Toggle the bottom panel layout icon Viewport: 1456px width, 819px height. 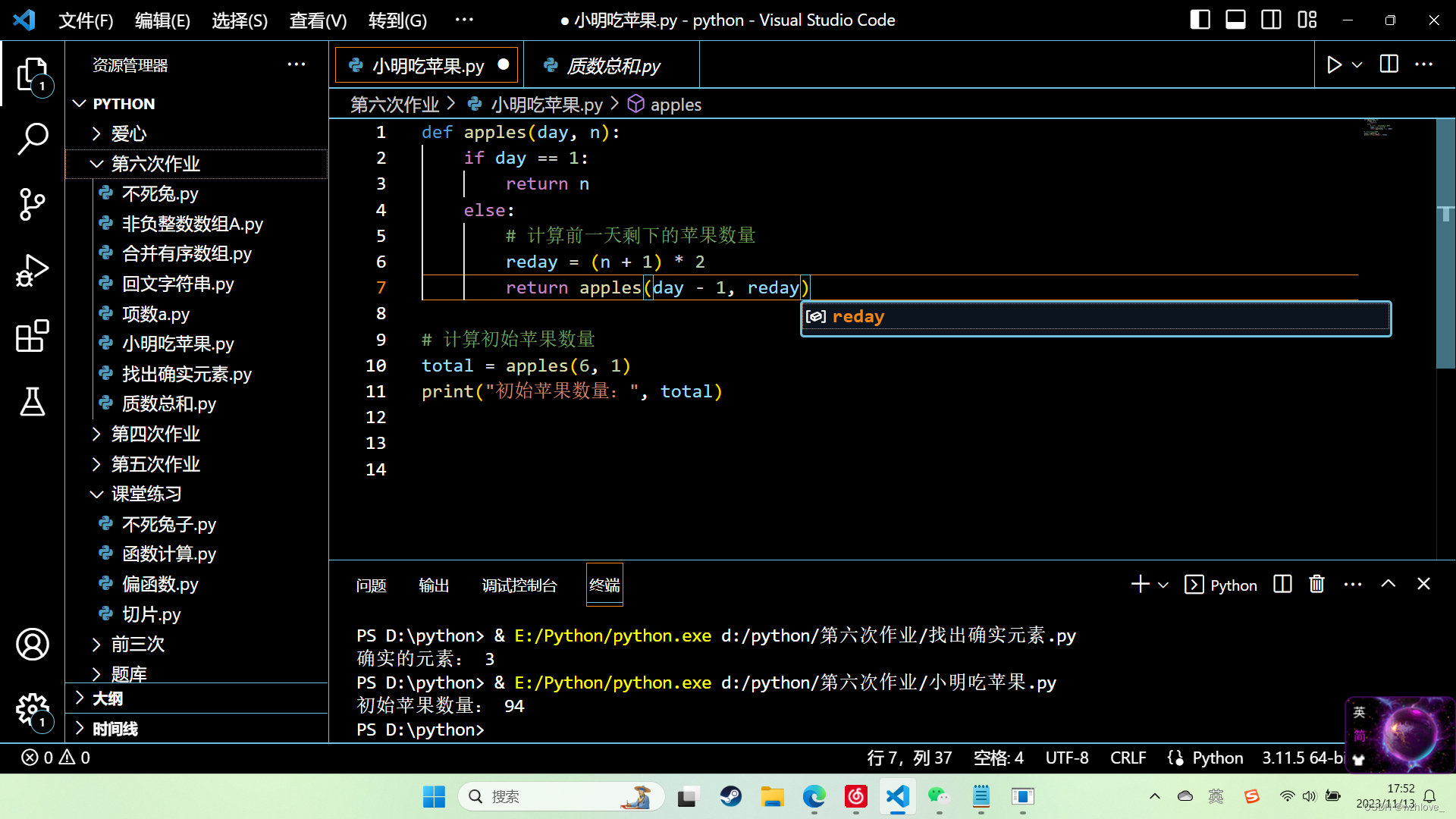click(1235, 20)
